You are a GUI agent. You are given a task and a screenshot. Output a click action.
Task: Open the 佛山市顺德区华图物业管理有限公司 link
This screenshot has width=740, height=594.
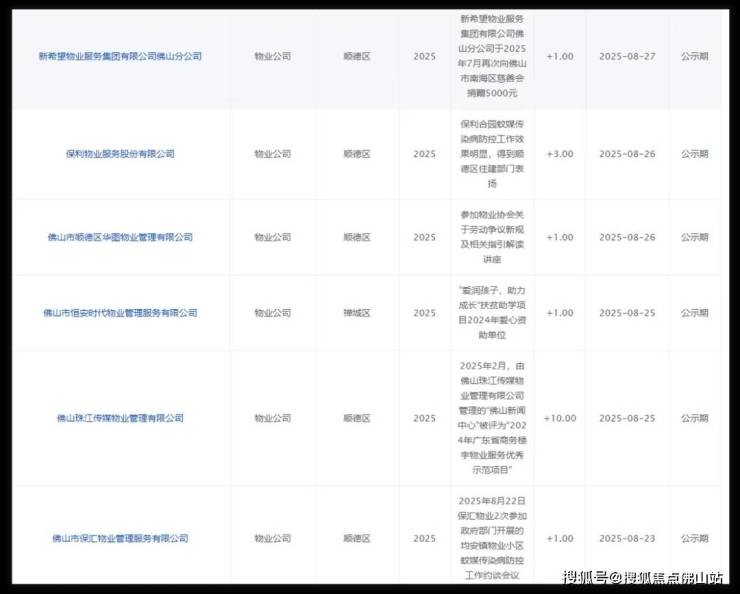tap(120, 237)
